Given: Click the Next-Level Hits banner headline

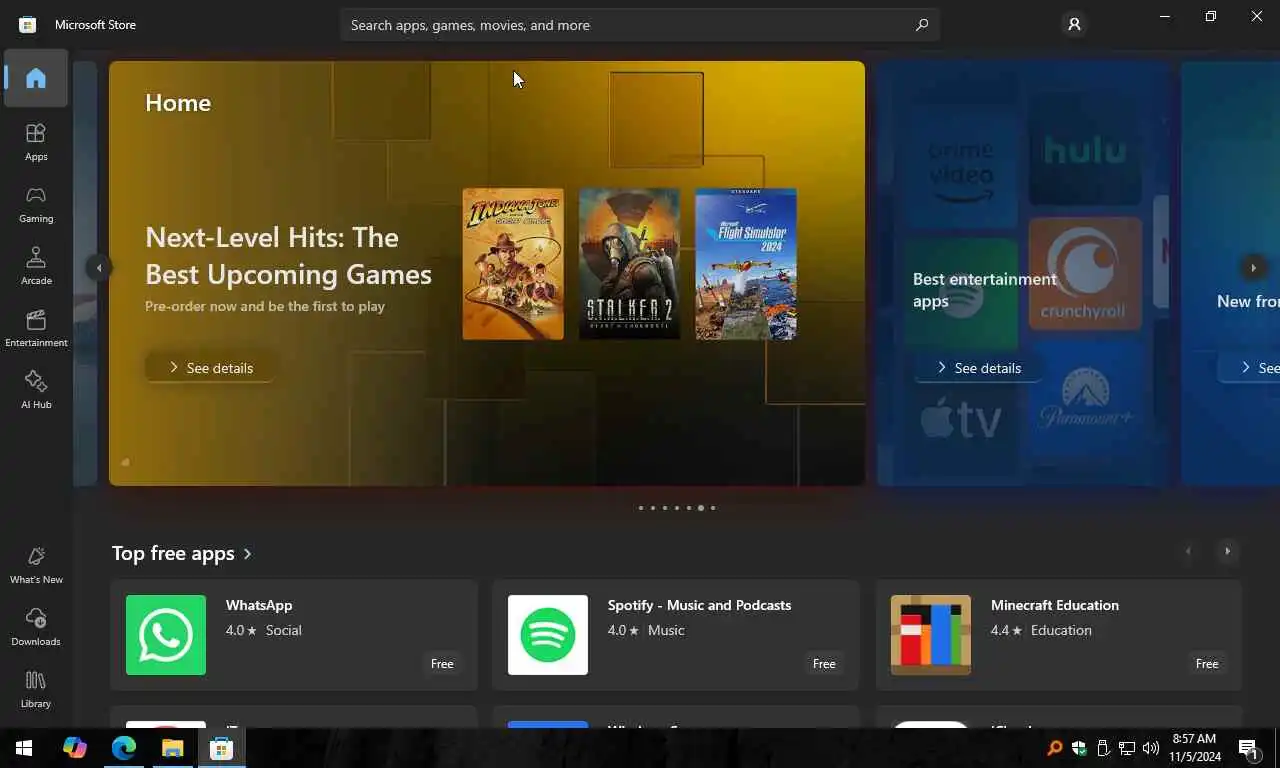Looking at the screenshot, I should (288, 255).
